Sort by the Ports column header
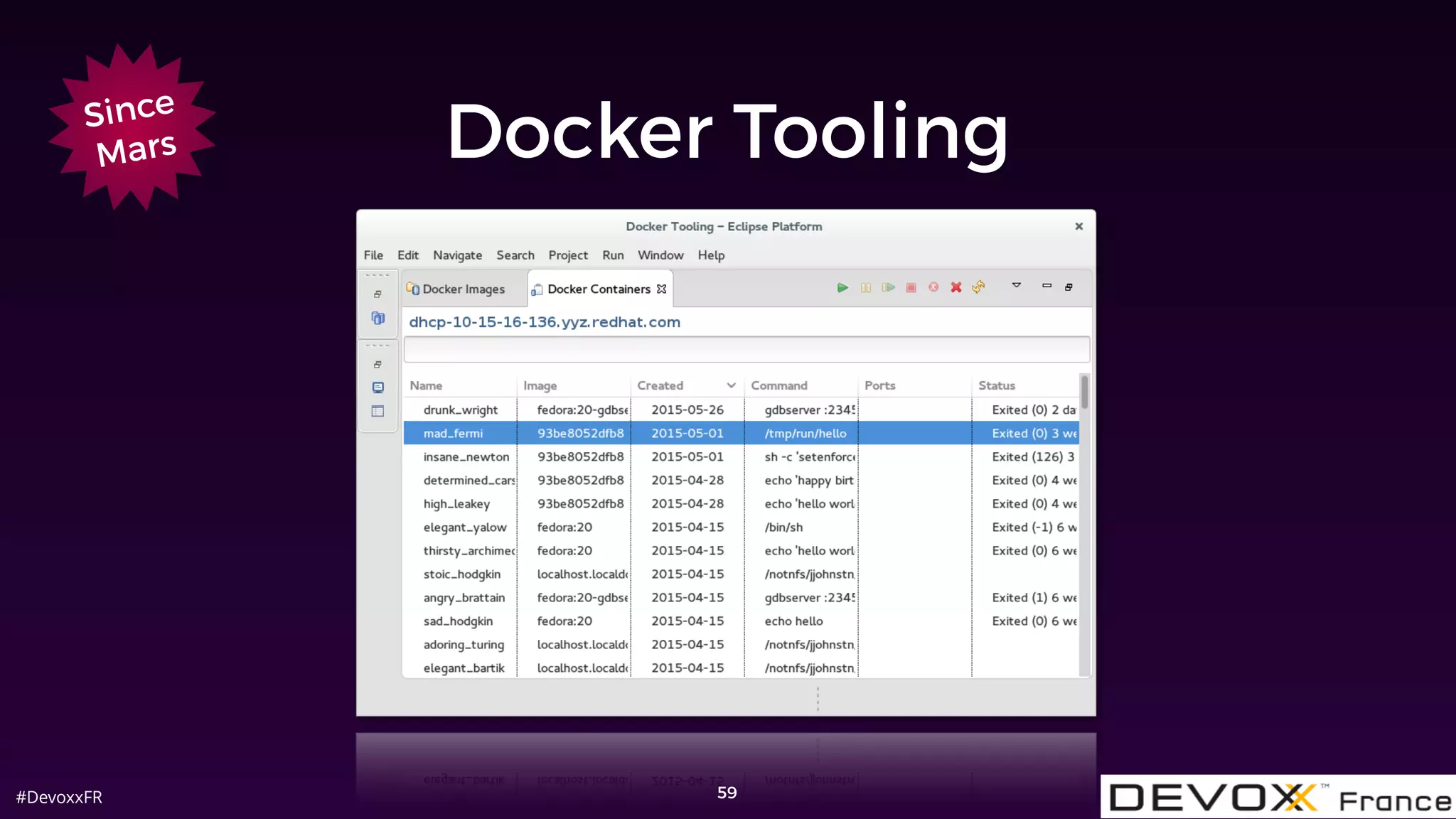1456x819 pixels. click(915, 385)
